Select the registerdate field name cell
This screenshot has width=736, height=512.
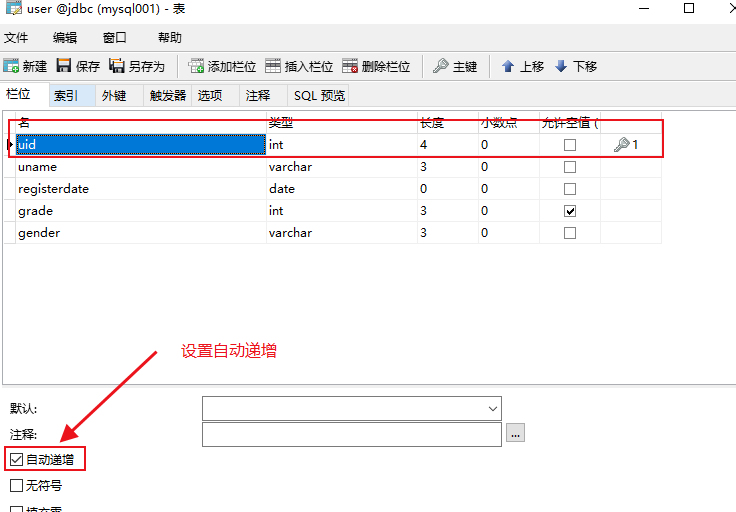(x=141, y=189)
